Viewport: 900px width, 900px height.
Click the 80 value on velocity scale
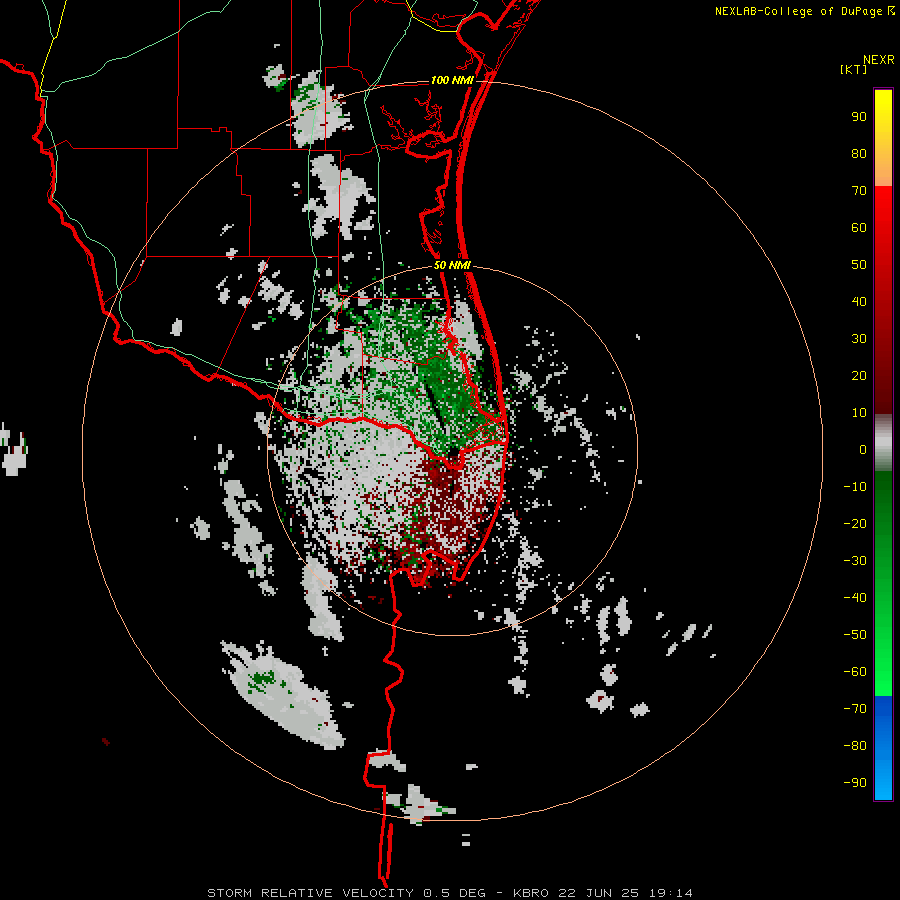[x=859, y=153]
